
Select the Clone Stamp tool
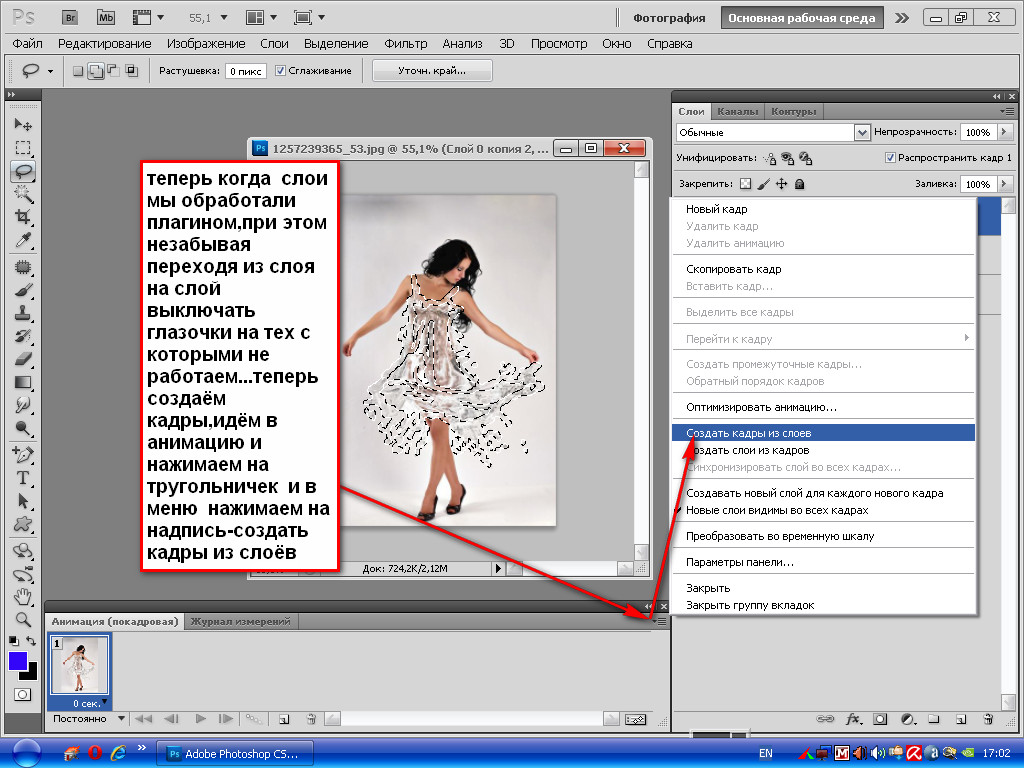23,312
